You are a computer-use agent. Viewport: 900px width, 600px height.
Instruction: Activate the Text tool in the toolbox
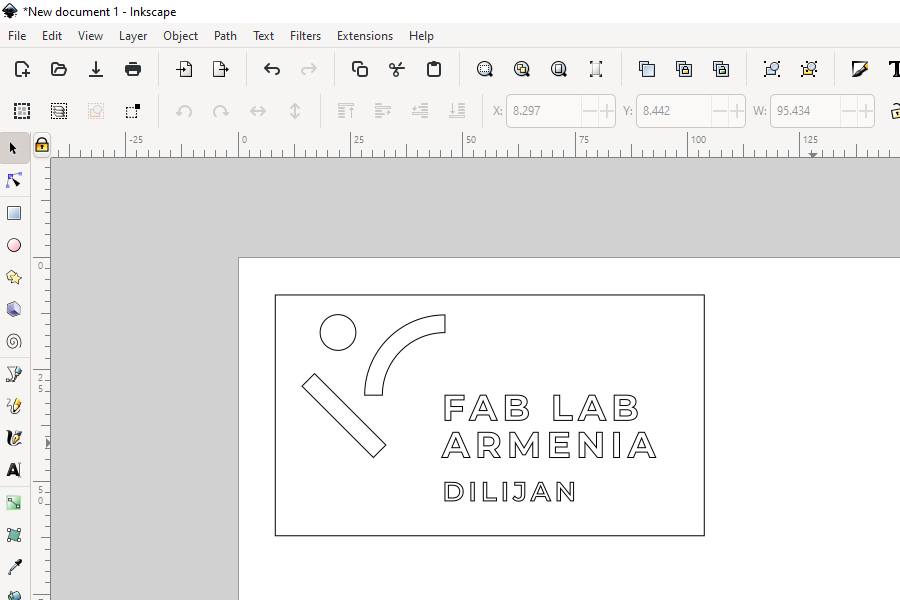(x=14, y=469)
